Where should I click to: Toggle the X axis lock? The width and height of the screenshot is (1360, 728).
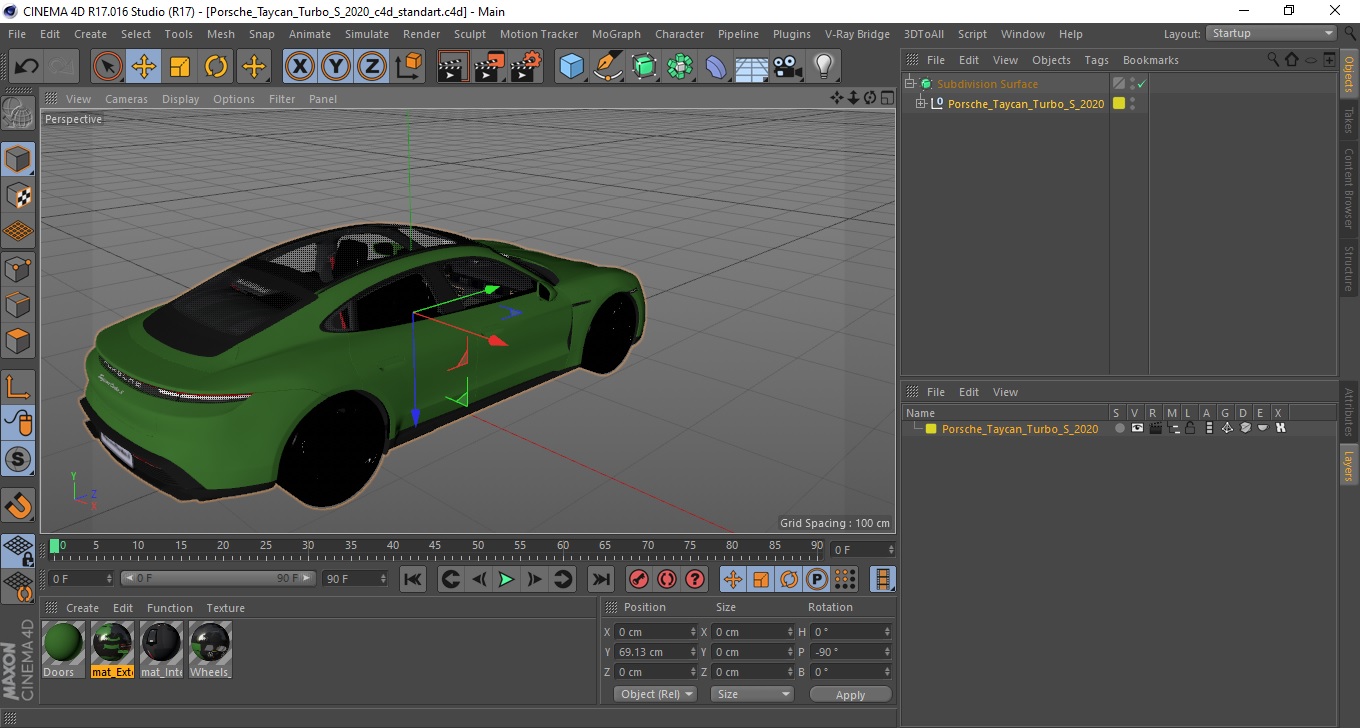pyautogui.click(x=300, y=67)
